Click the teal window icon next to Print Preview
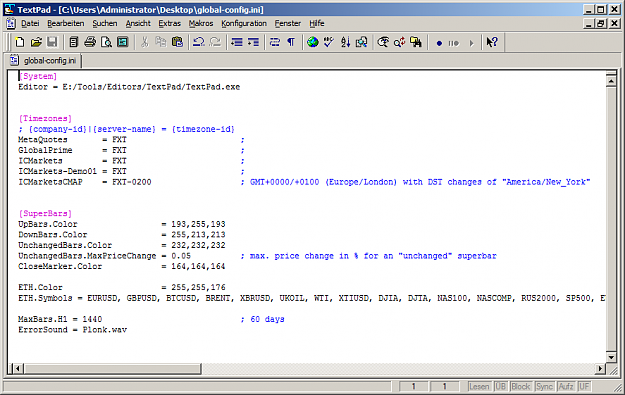 point(122,42)
